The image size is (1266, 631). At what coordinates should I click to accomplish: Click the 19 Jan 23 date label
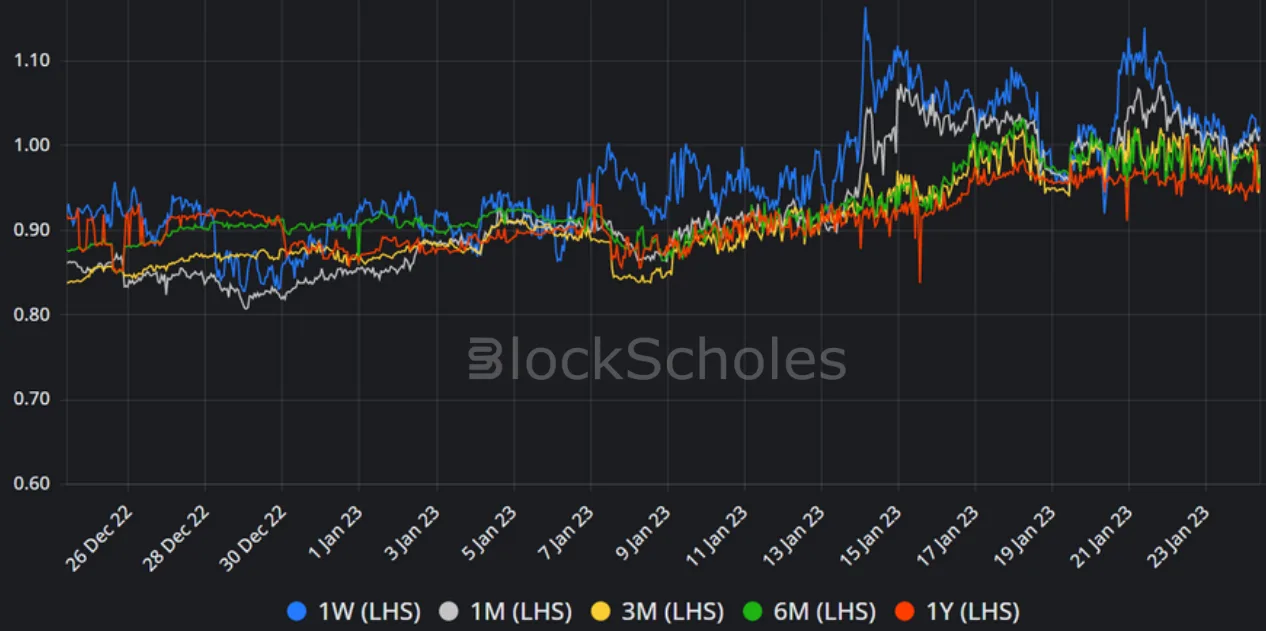pos(1024,534)
